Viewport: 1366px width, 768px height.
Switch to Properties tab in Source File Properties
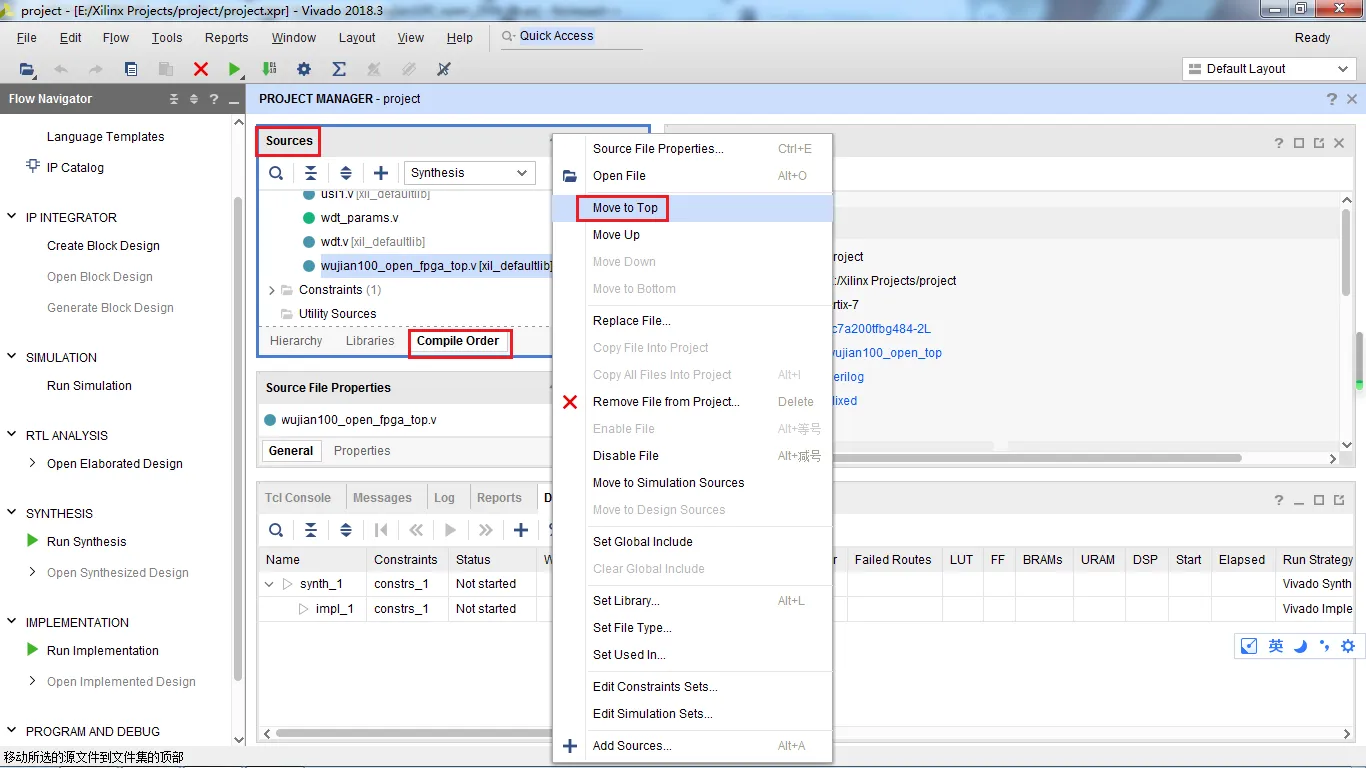point(362,451)
